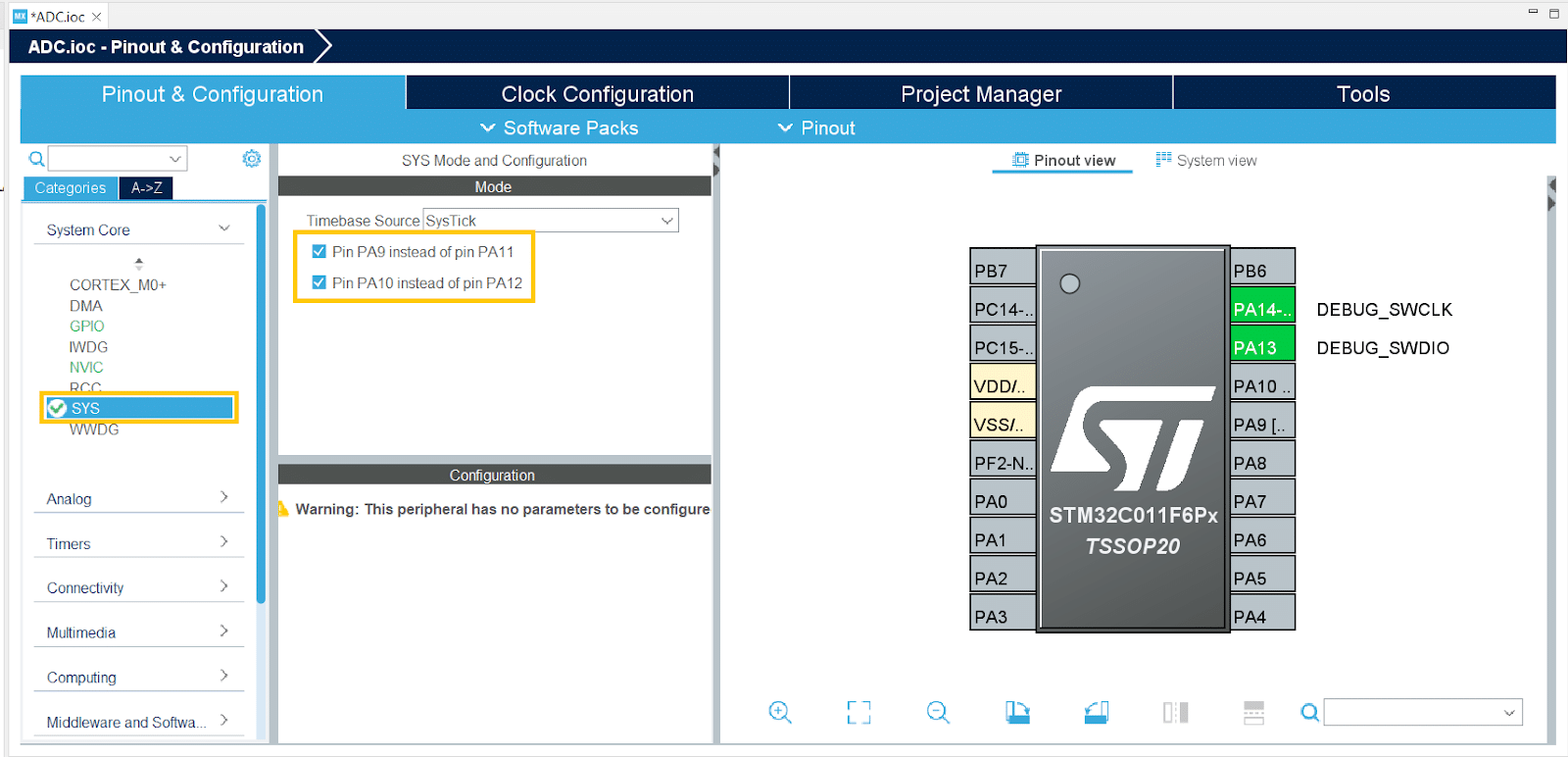Uncheck Pin PA10 instead of pin PA12
Image resolution: width=1568 pixels, height=757 pixels.
click(319, 283)
